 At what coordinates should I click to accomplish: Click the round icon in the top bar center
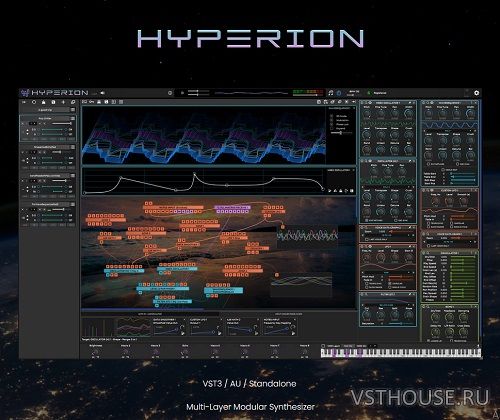pyautogui.click(x=170, y=93)
